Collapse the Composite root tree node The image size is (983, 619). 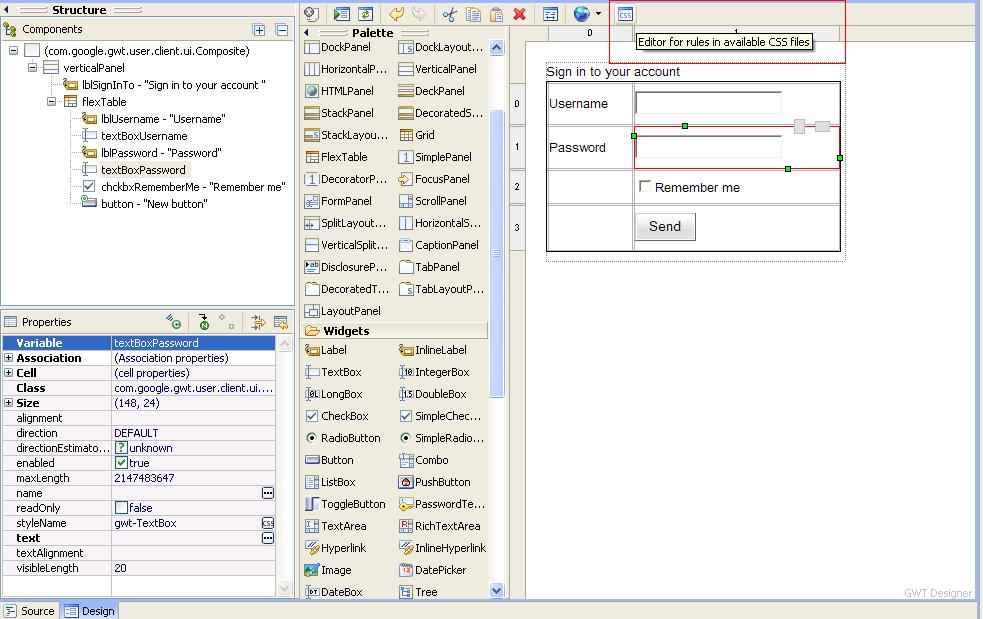(x=13, y=51)
